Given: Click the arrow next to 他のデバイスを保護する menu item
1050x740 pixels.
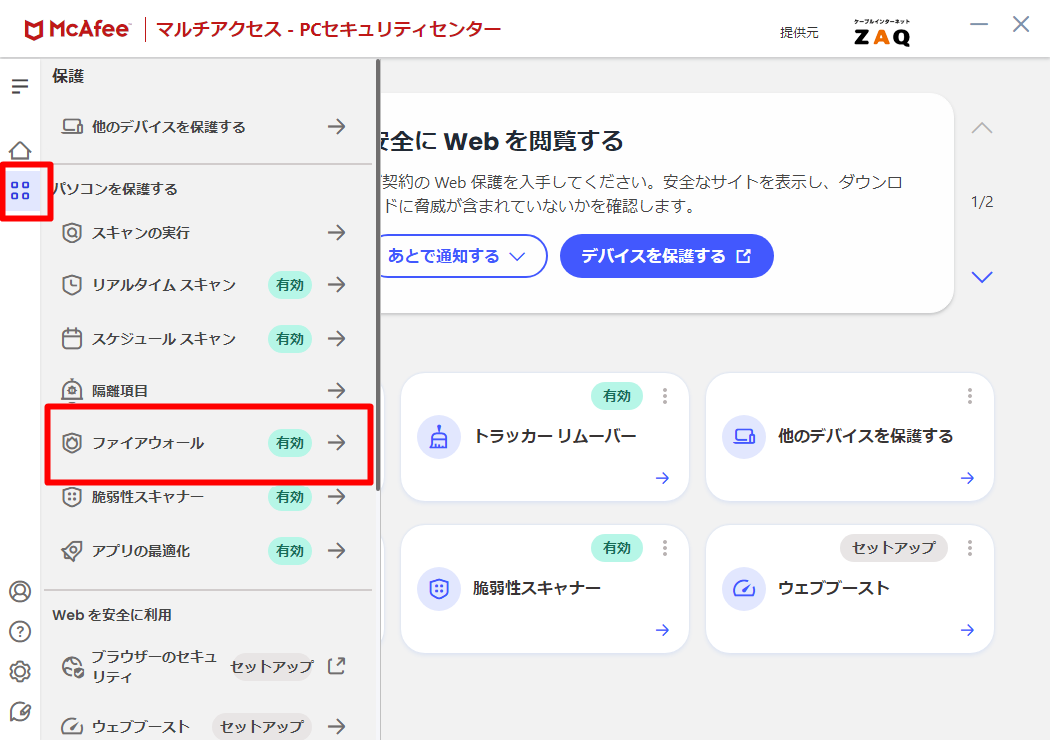Looking at the screenshot, I should (x=337, y=126).
